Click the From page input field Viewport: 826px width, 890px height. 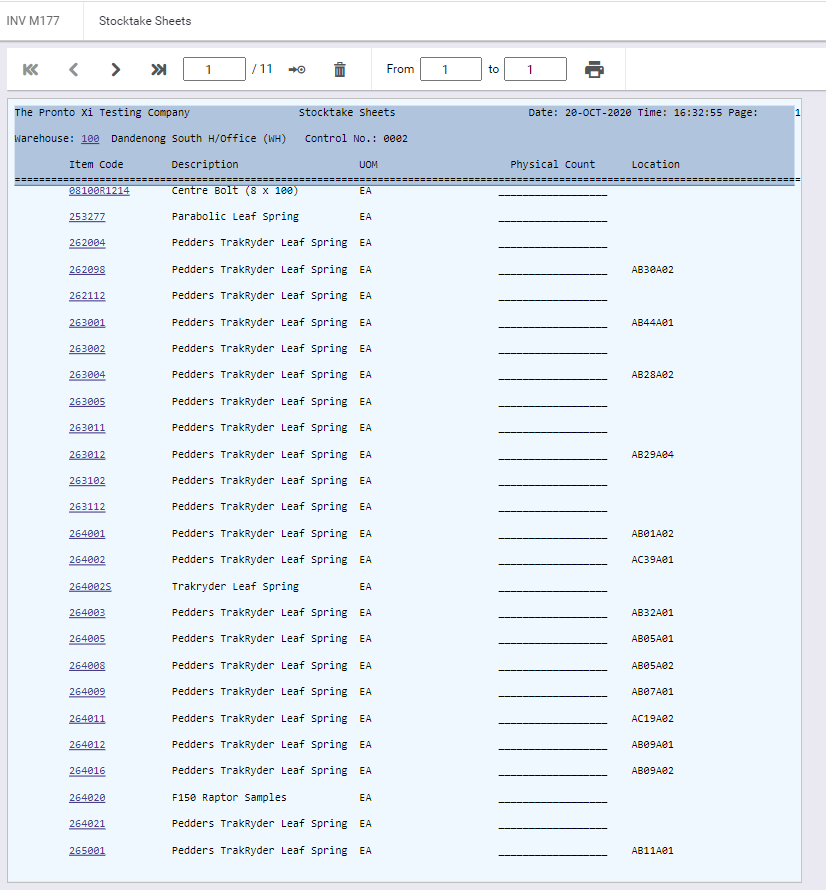[x=451, y=69]
